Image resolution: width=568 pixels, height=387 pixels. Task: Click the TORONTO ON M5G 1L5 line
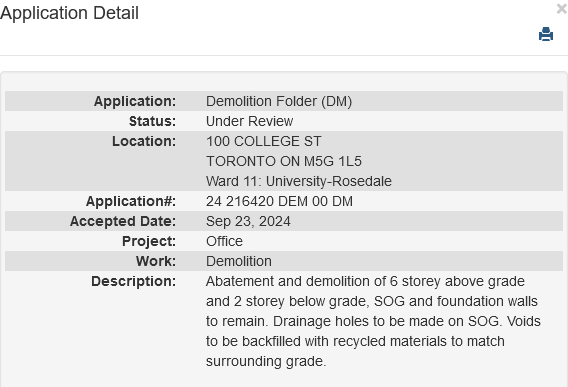pyautogui.click(x=284, y=161)
